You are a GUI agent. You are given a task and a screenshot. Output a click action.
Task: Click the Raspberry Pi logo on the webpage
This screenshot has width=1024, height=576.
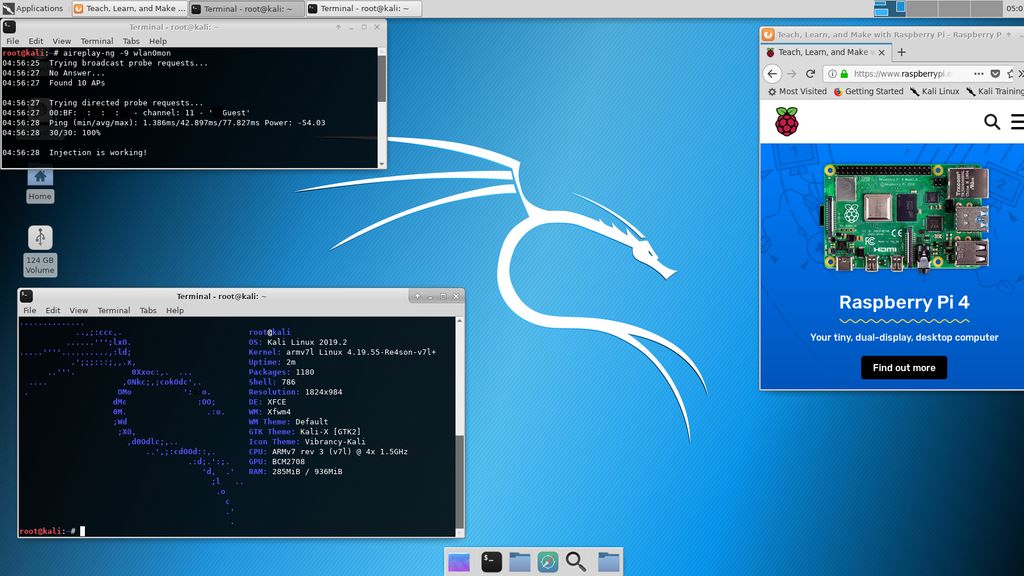789,121
